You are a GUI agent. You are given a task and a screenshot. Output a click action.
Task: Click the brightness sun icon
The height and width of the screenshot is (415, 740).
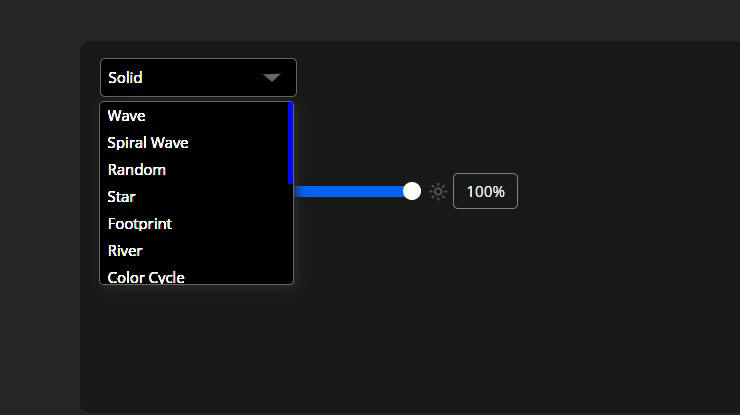[438, 192]
